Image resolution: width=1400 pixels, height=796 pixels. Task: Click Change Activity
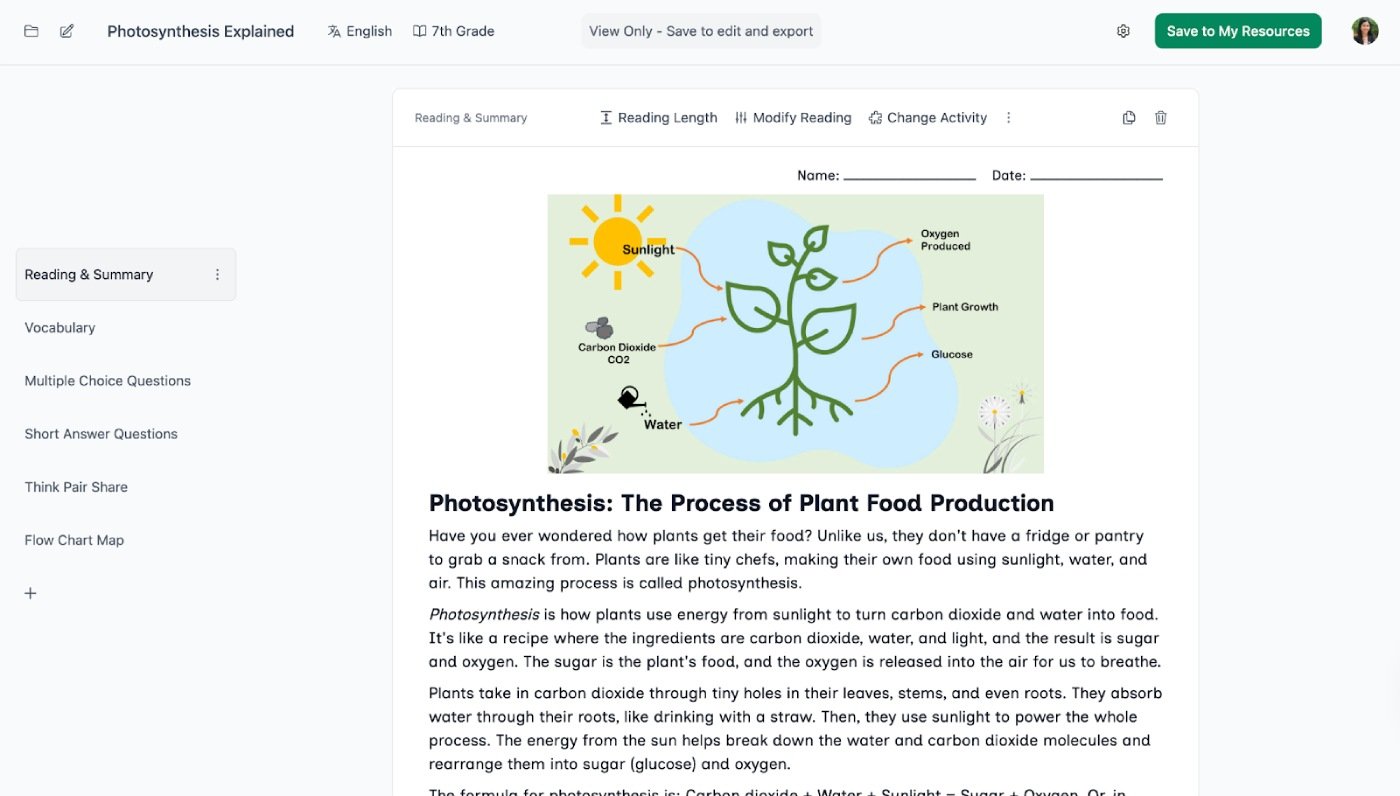tap(927, 118)
